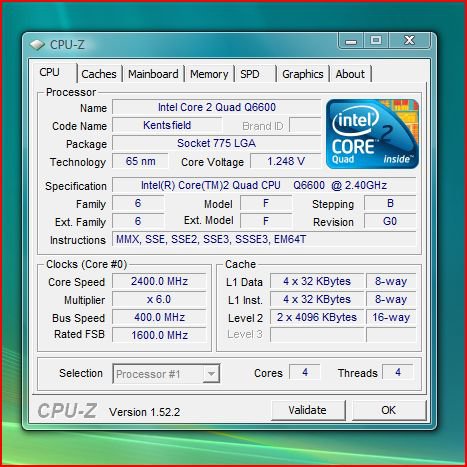
Task: Open the About tab
Action: coord(350,74)
